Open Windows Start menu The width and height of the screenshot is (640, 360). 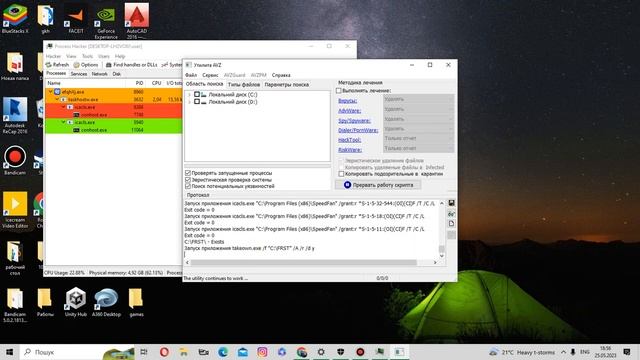(9, 352)
